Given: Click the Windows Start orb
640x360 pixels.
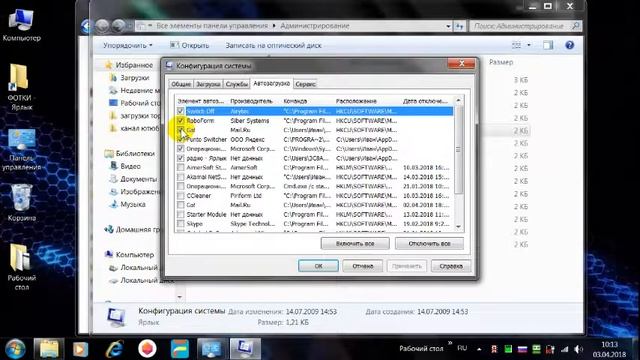Looking at the screenshot, I should pos(15,349).
